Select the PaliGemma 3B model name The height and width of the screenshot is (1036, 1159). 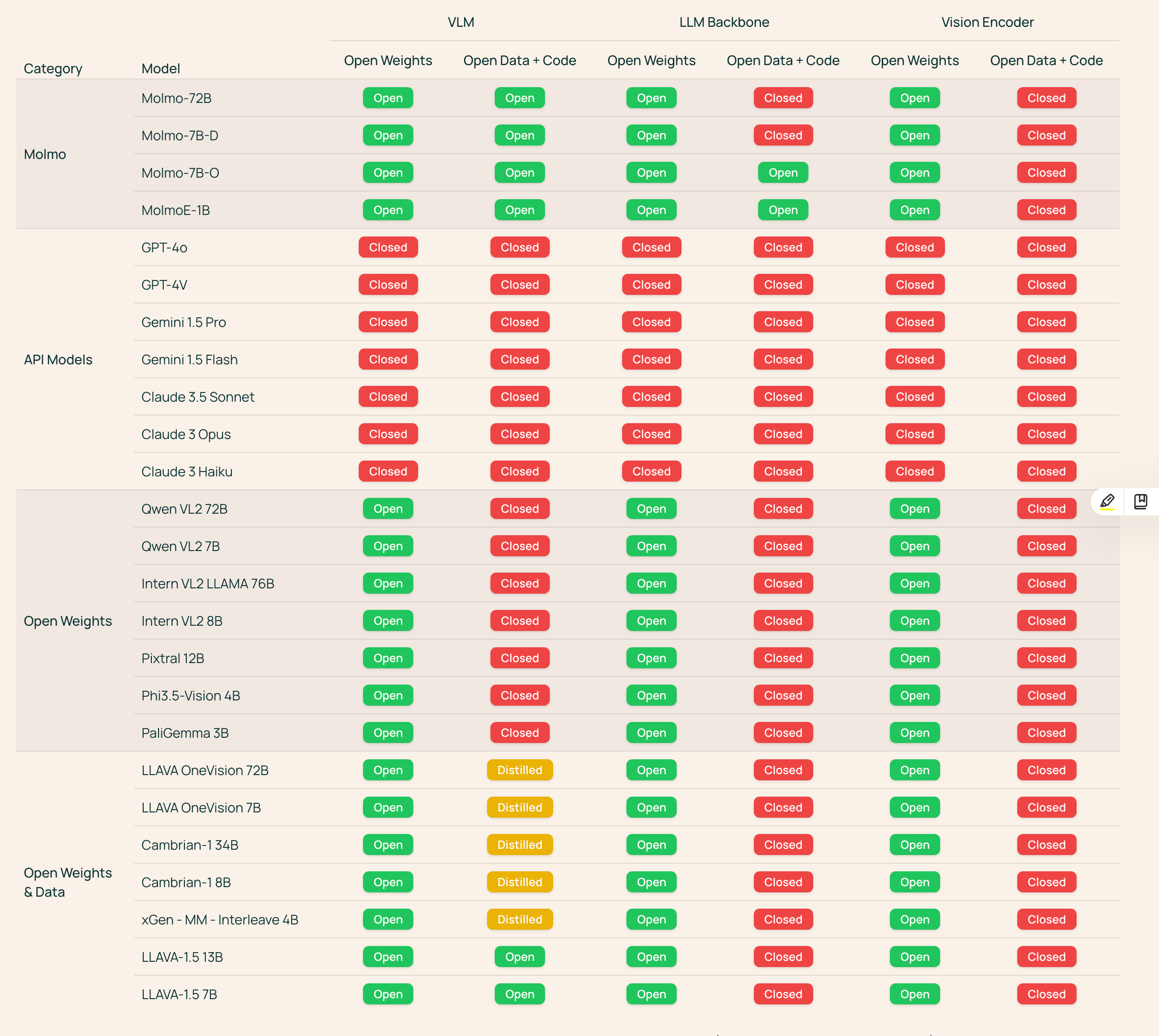[185, 733]
